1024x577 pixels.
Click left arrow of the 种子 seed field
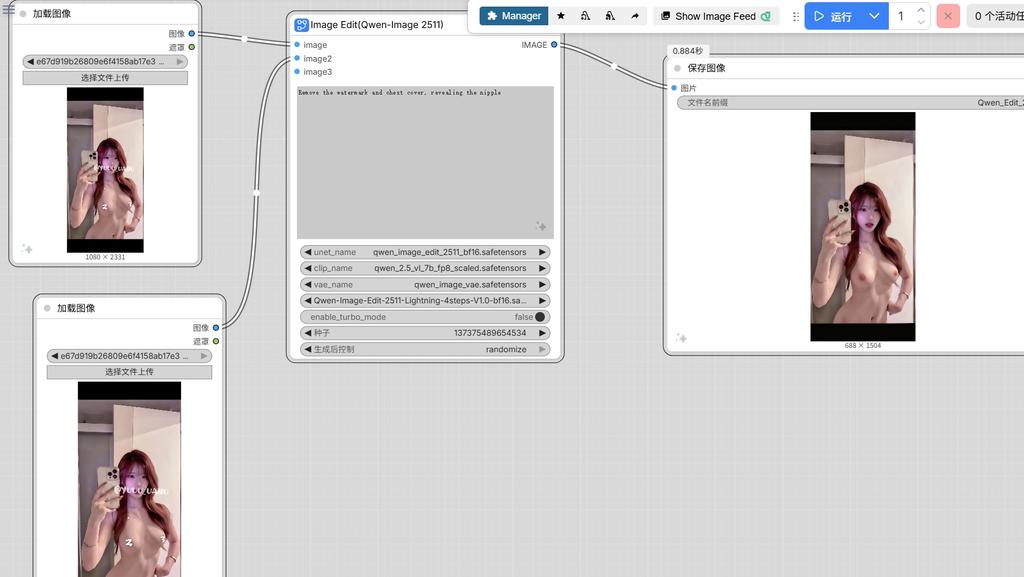(x=308, y=333)
